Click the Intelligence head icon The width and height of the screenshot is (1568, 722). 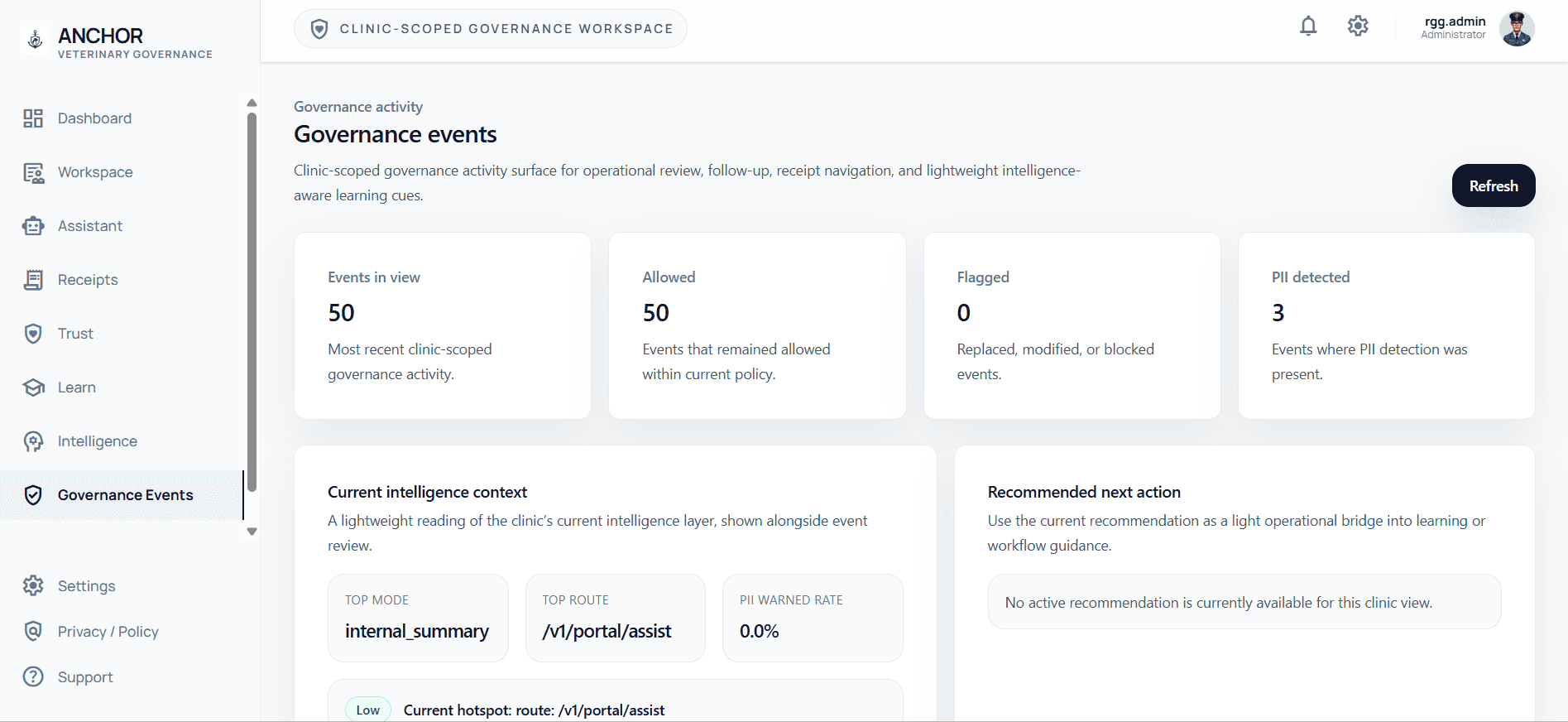33,441
